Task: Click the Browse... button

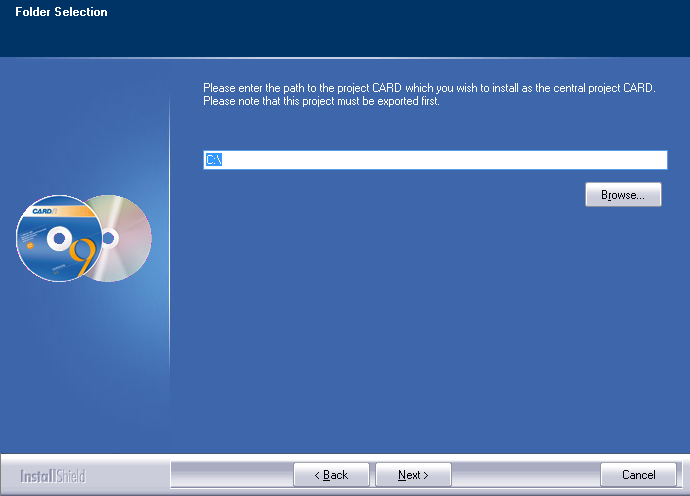Action: tap(623, 195)
